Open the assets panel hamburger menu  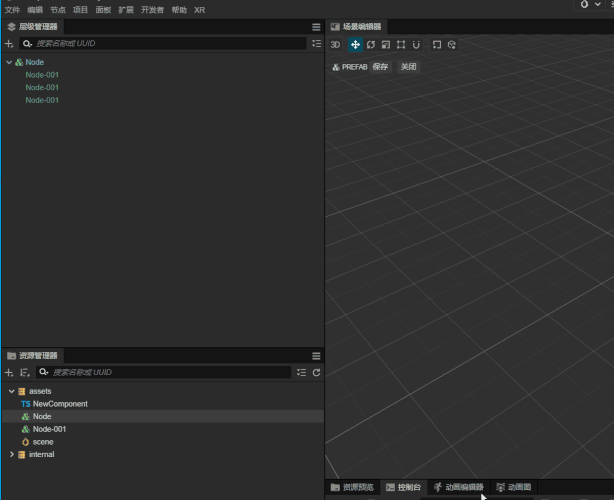click(316, 356)
